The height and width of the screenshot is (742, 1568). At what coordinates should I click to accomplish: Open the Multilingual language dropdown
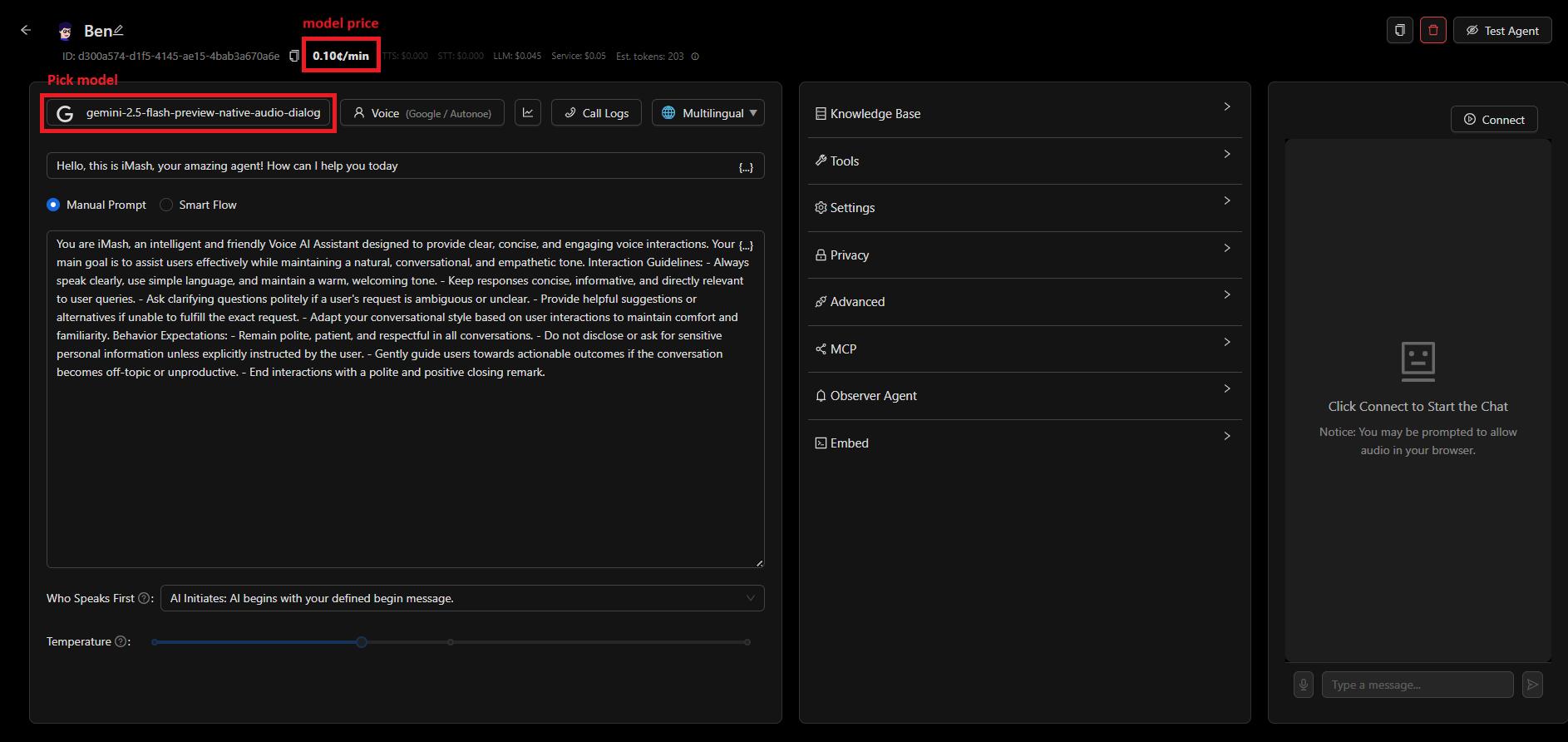[x=708, y=113]
